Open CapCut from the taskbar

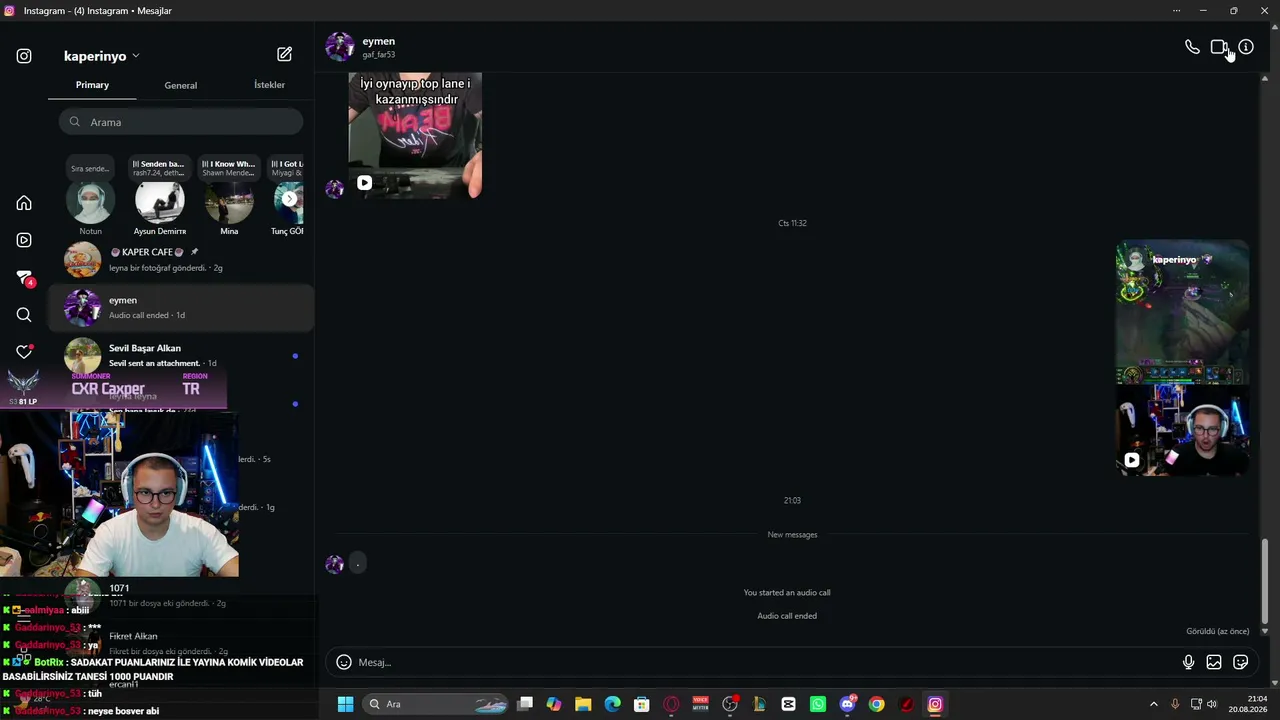[789, 704]
